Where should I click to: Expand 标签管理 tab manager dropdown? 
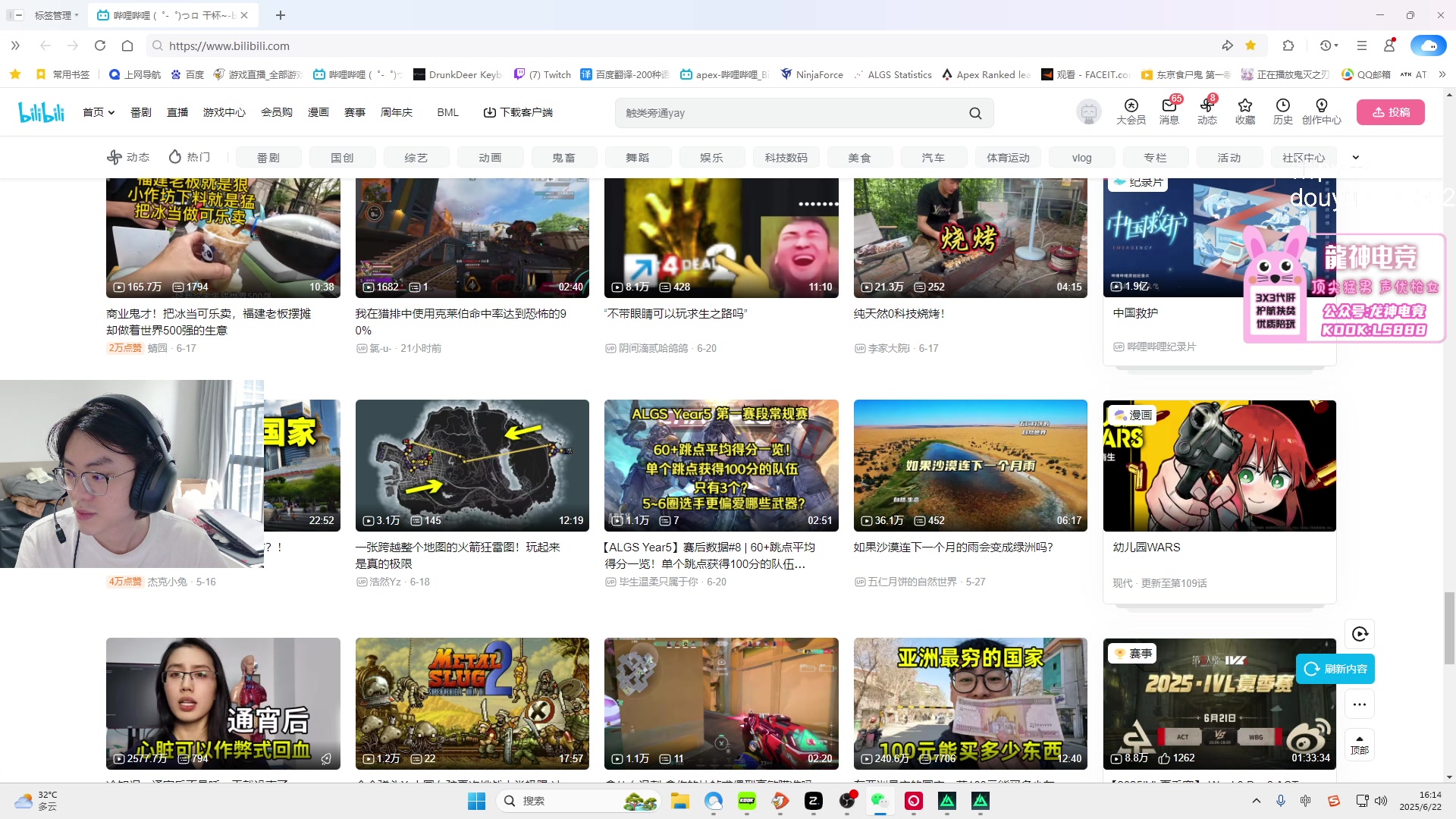pyautogui.click(x=56, y=15)
